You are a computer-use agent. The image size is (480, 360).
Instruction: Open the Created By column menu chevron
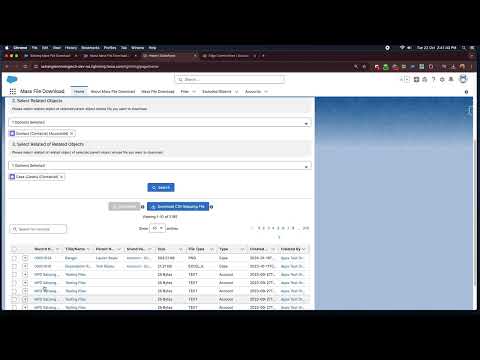(x=303, y=249)
